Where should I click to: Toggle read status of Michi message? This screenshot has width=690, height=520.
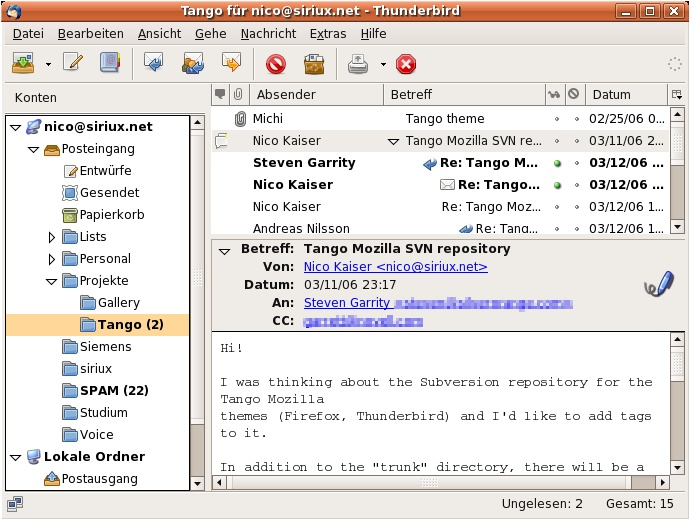tap(557, 119)
